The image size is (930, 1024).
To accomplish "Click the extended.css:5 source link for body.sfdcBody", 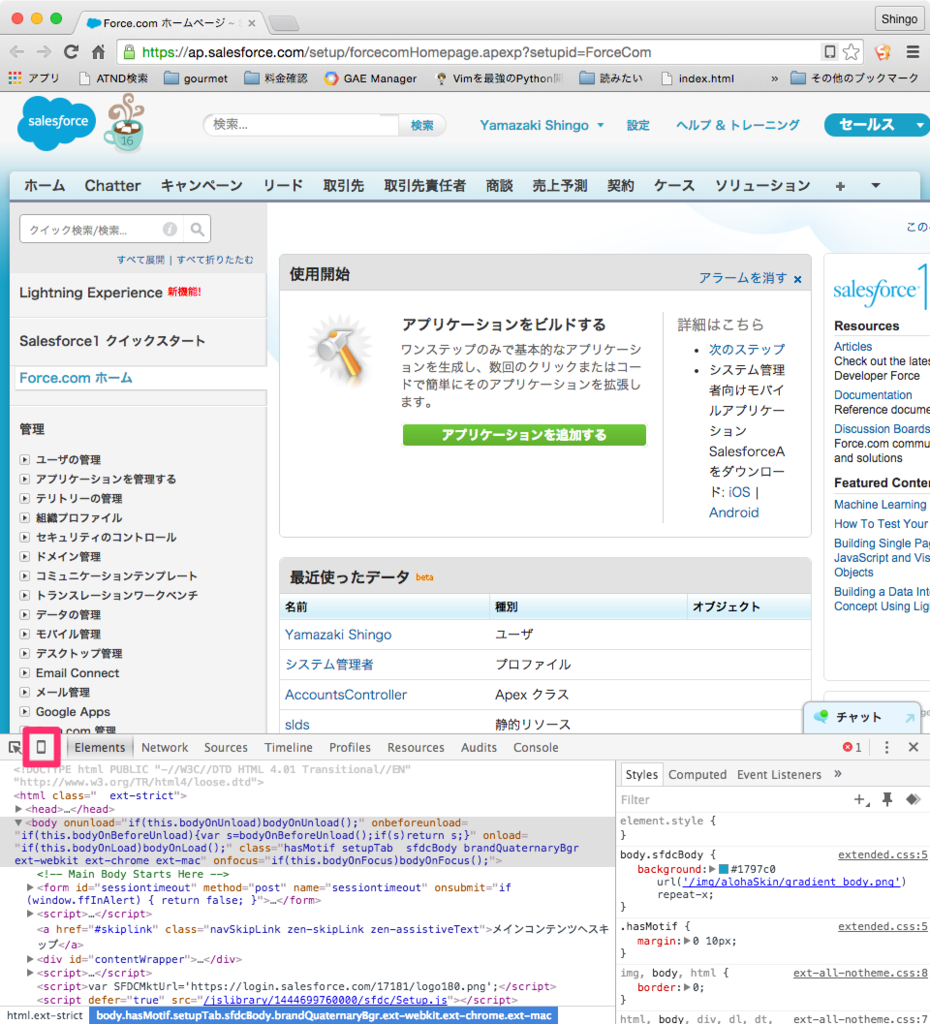I will [883, 854].
